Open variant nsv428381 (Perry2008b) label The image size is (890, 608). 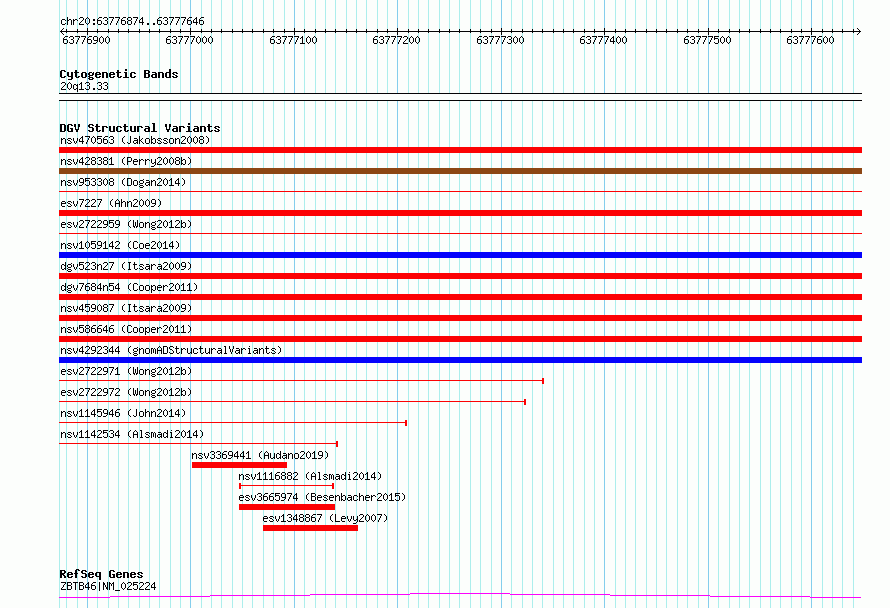pyautogui.click(x=126, y=161)
